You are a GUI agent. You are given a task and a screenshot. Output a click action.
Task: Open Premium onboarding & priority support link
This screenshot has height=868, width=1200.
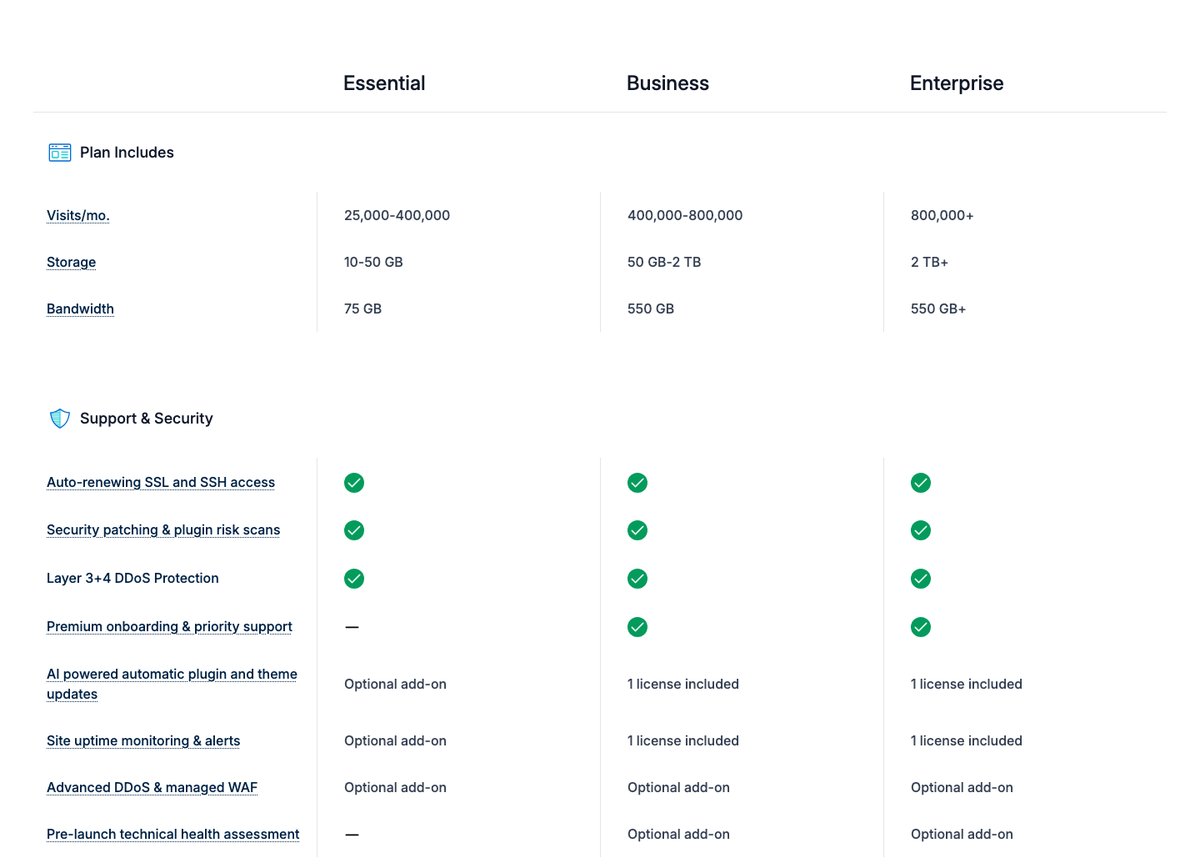click(169, 627)
